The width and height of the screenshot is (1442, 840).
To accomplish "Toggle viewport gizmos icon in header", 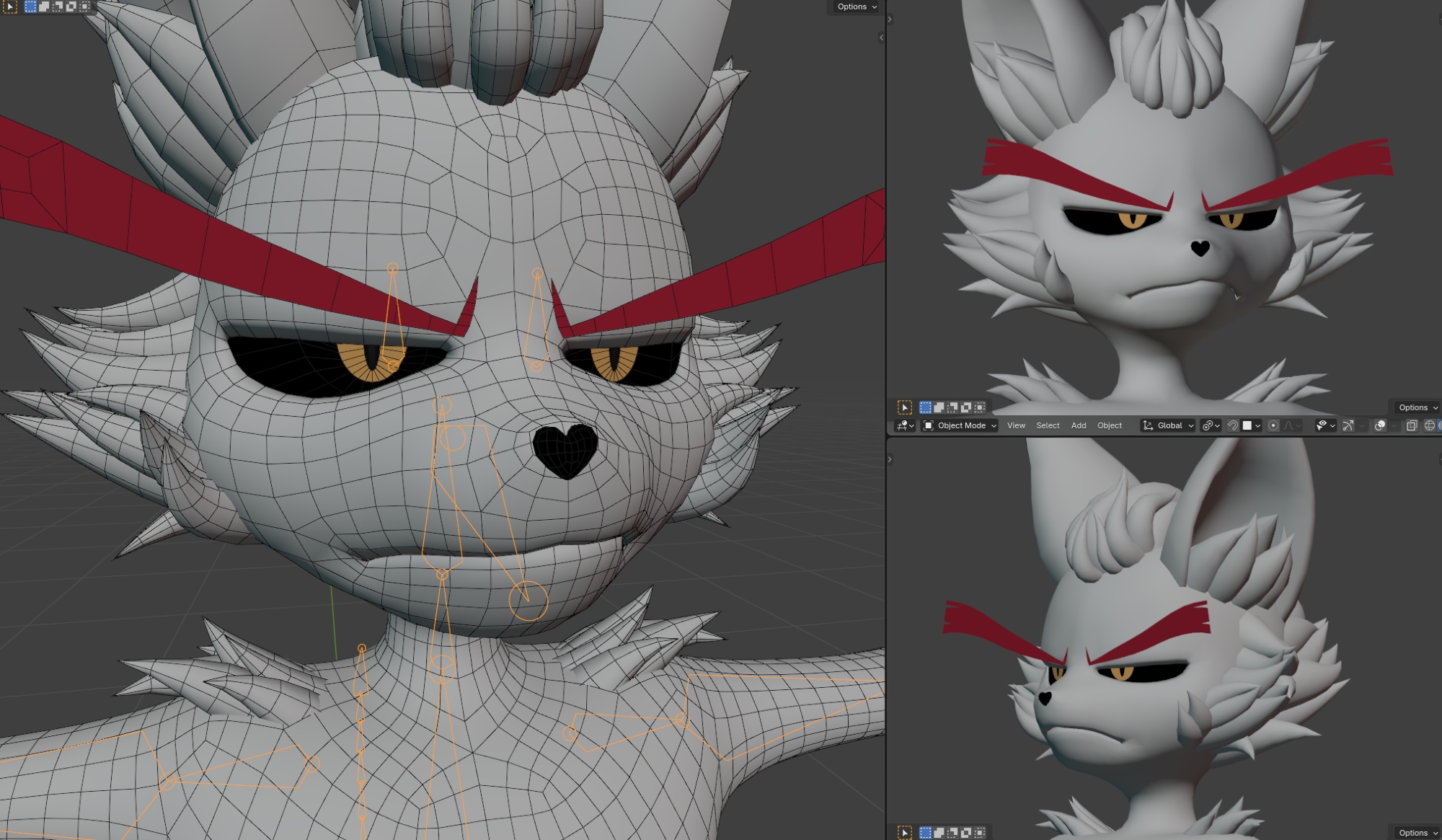I will (x=1348, y=425).
